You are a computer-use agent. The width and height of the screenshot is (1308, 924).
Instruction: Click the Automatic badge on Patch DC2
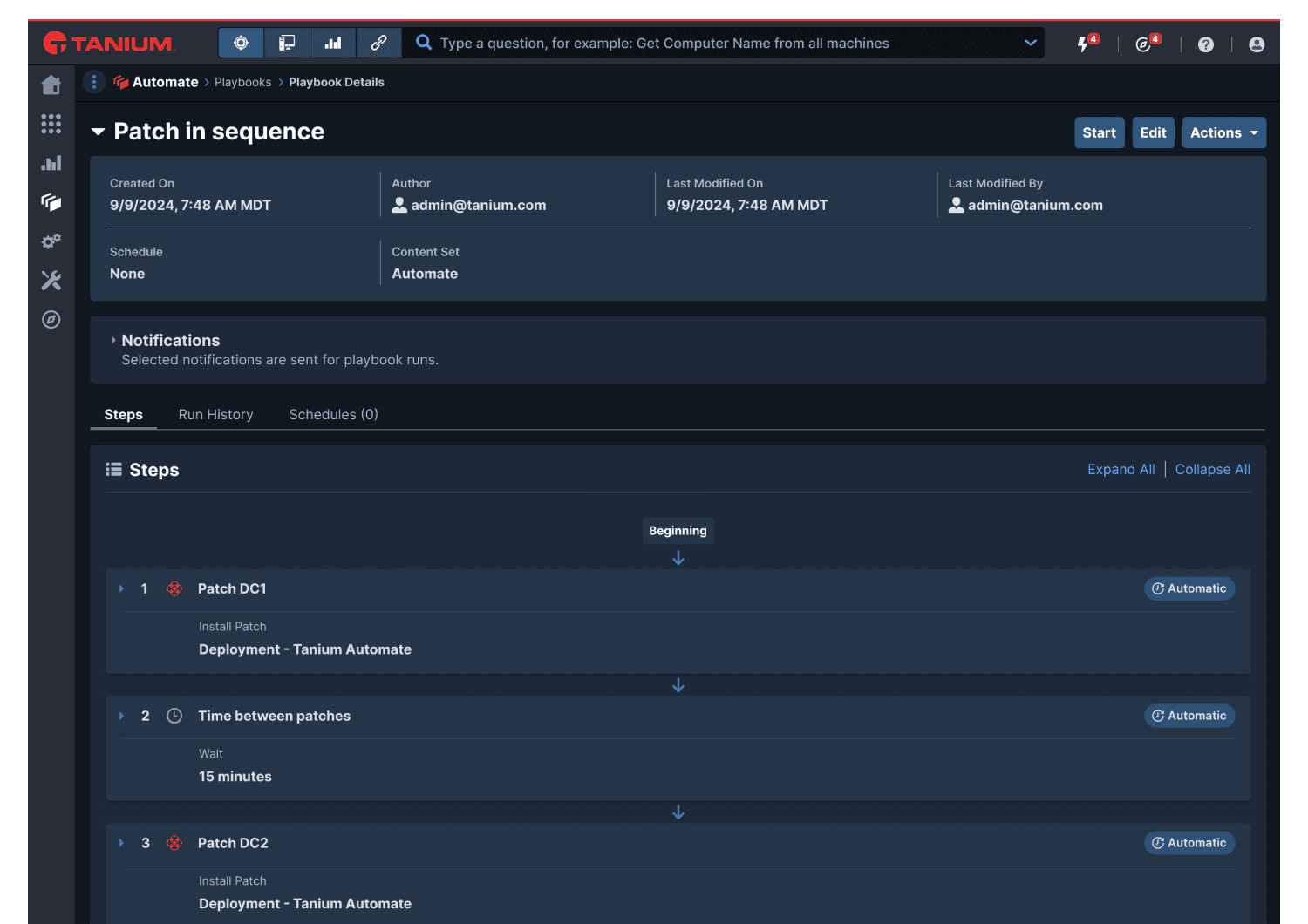coord(1189,843)
